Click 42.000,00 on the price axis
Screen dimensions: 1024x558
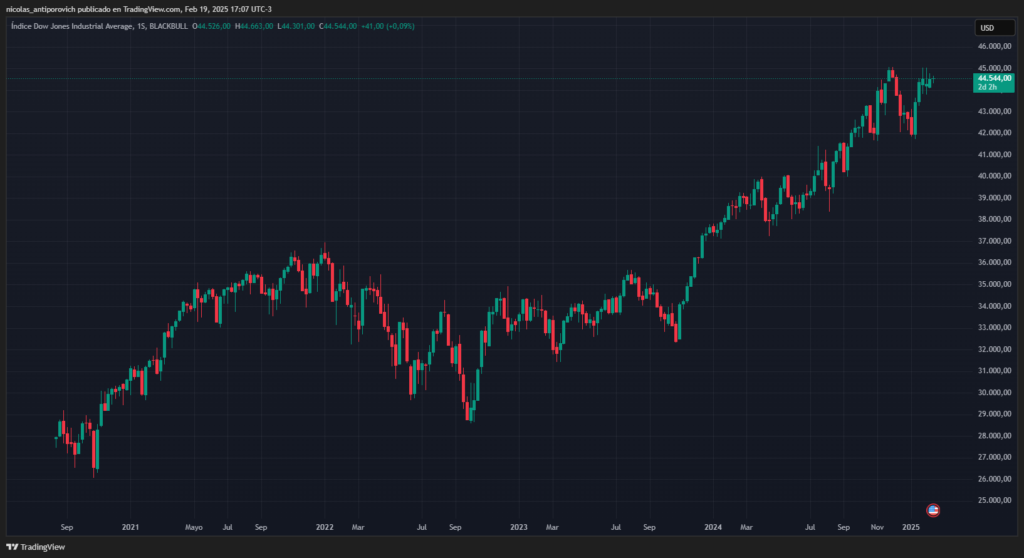[995, 133]
